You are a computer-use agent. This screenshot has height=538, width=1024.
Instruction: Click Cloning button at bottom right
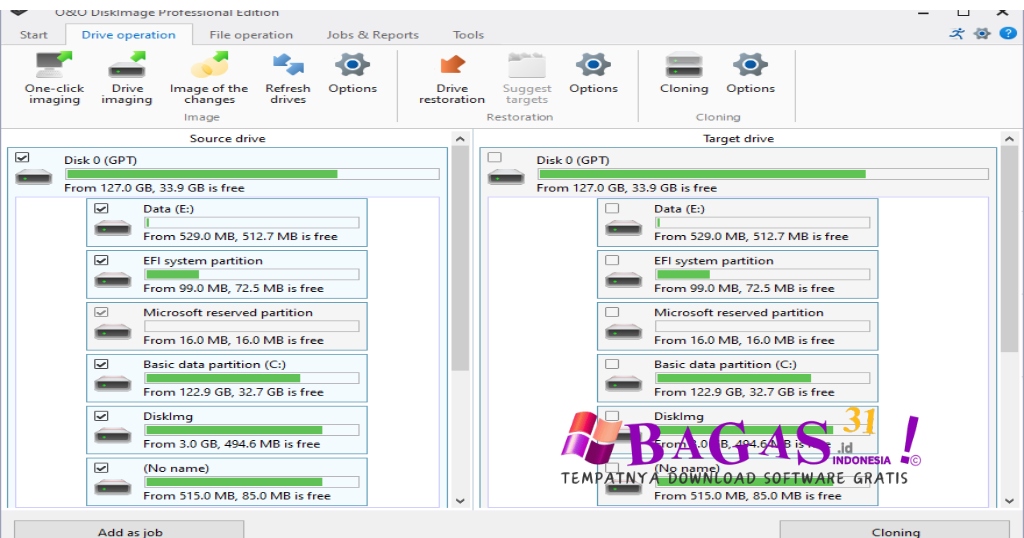[895, 530]
